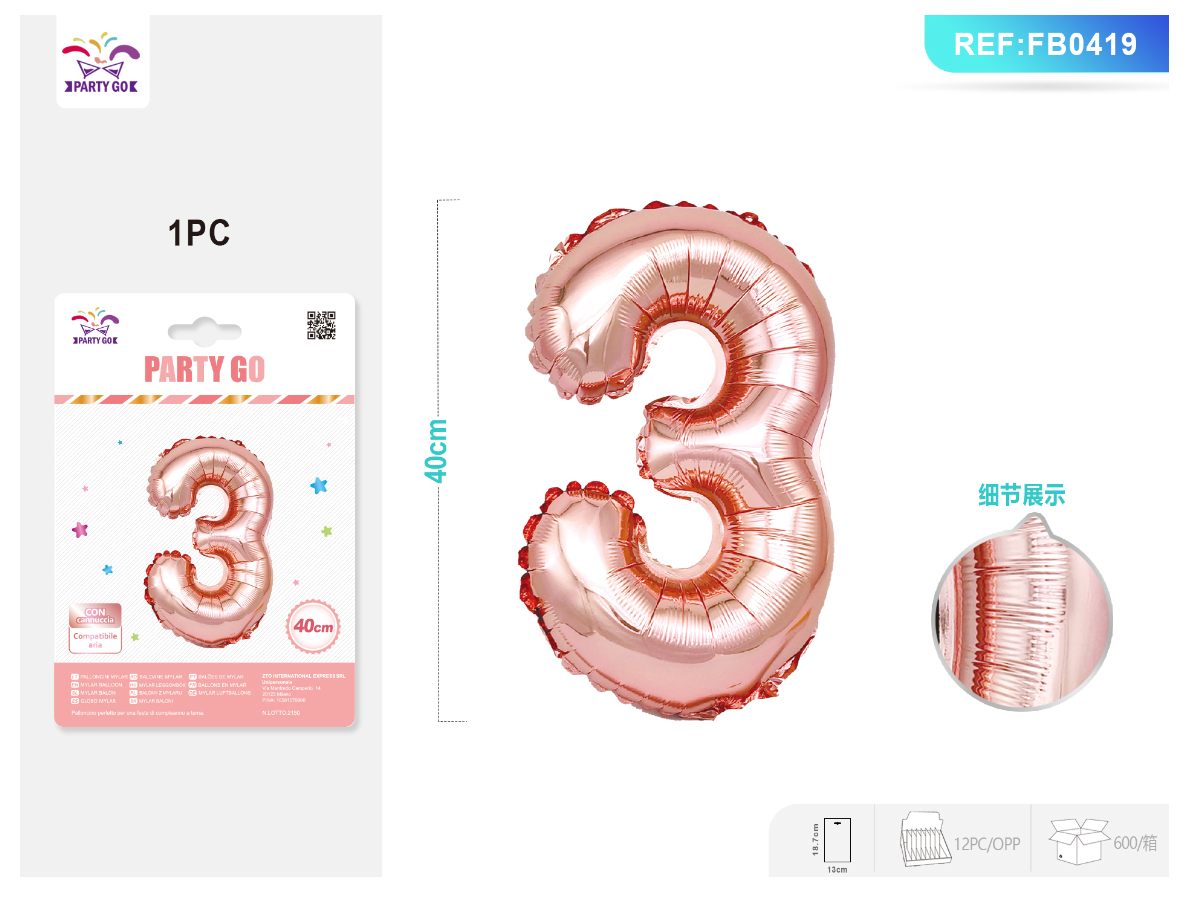Viewport: 1200px width, 900px height.
Task: Click the 40cm height dimension label
Action: [x=437, y=451]
